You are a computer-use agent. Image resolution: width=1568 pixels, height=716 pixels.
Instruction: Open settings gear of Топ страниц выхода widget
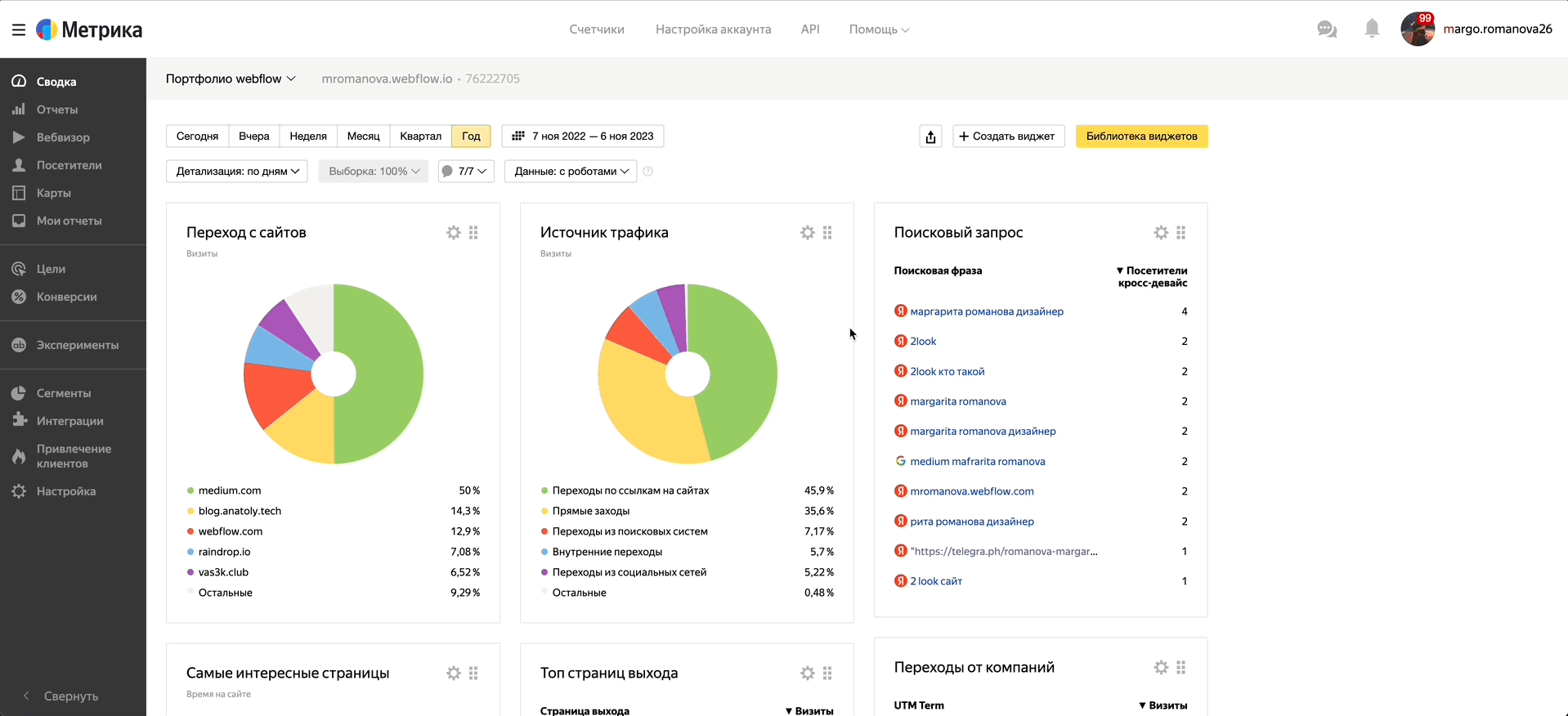[808, 673]
